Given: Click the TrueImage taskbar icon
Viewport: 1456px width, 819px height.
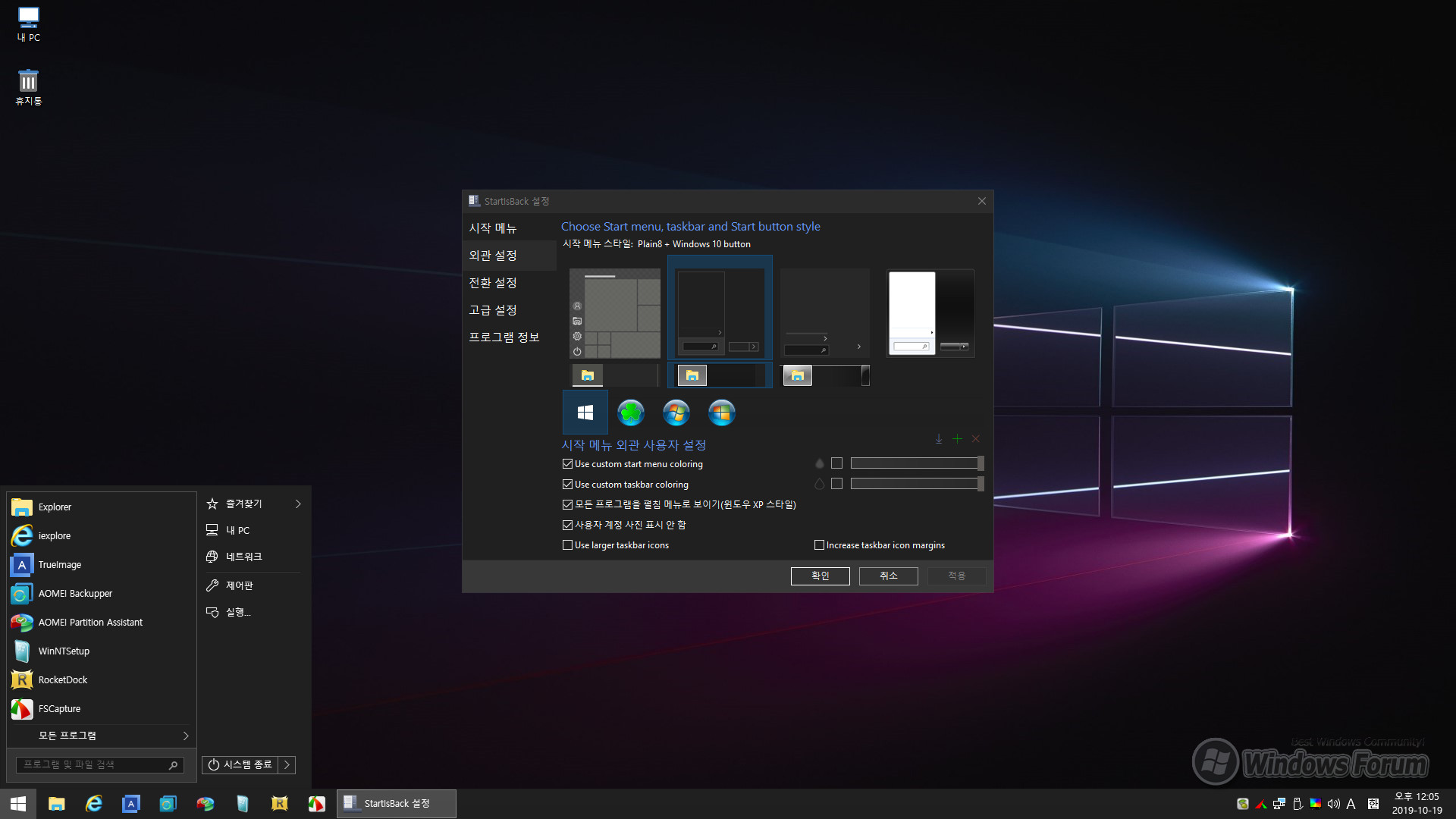Looking at the screenshot, I should coord(130,804).
